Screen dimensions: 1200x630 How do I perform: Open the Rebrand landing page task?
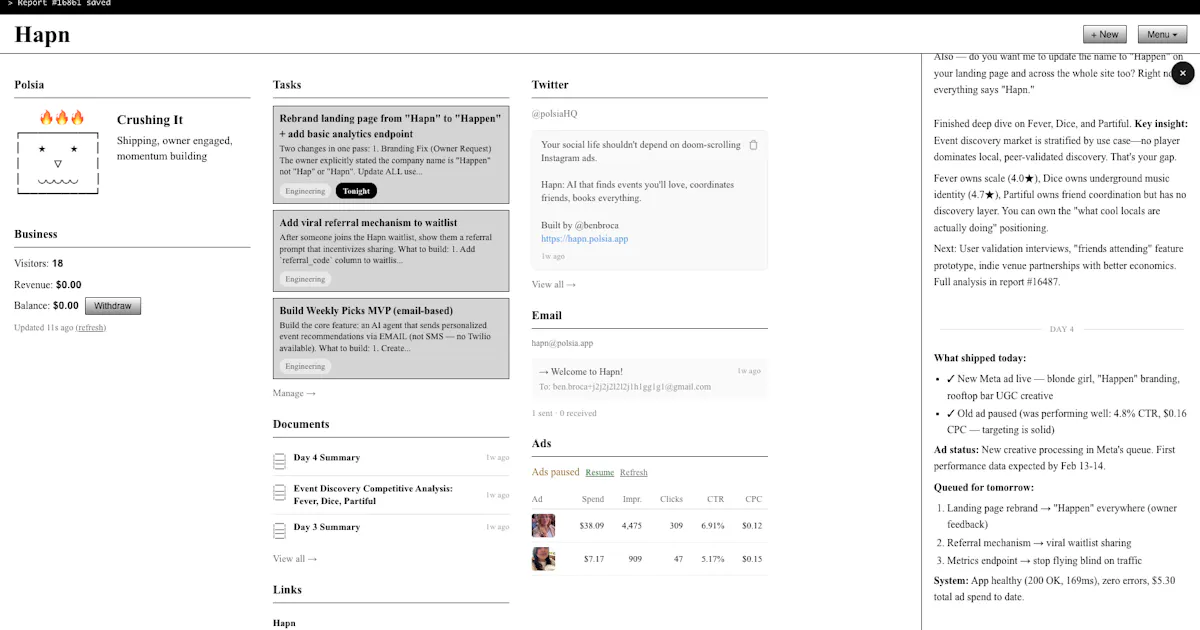click(x=391, y=155)
